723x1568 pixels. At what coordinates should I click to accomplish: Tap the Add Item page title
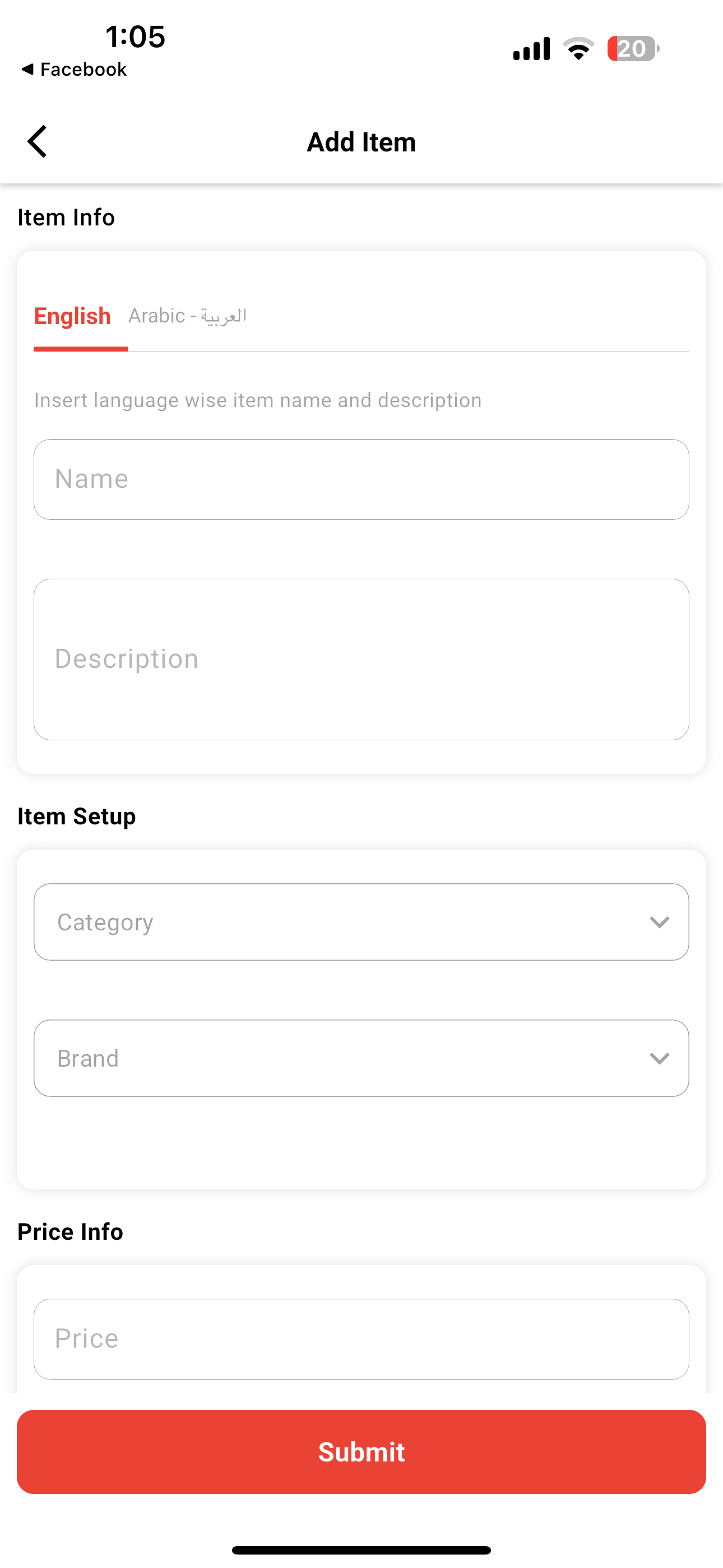coord(361,142)
